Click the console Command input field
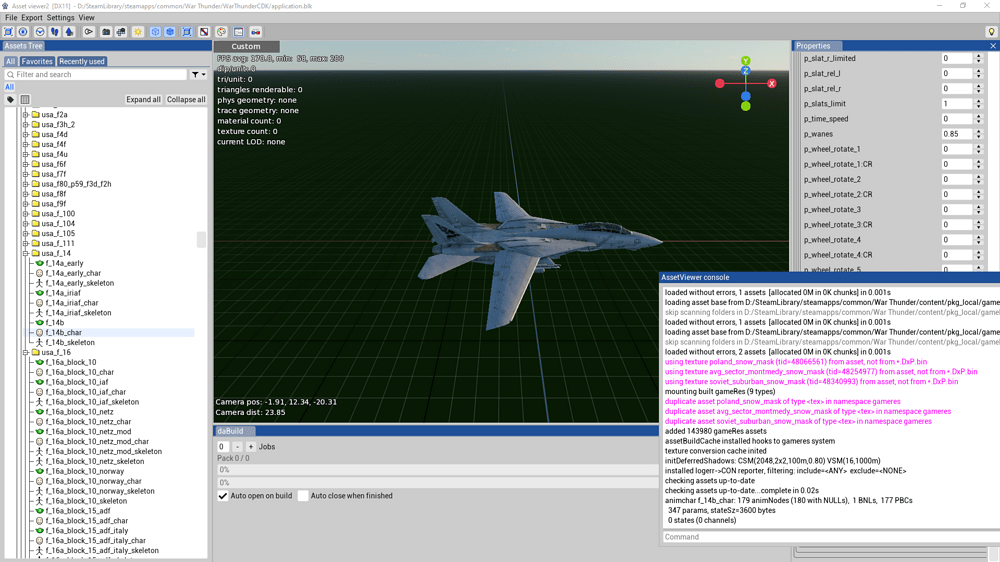Image resolution: width=1000 pixels, height=562 pixels. click(829, 536)
